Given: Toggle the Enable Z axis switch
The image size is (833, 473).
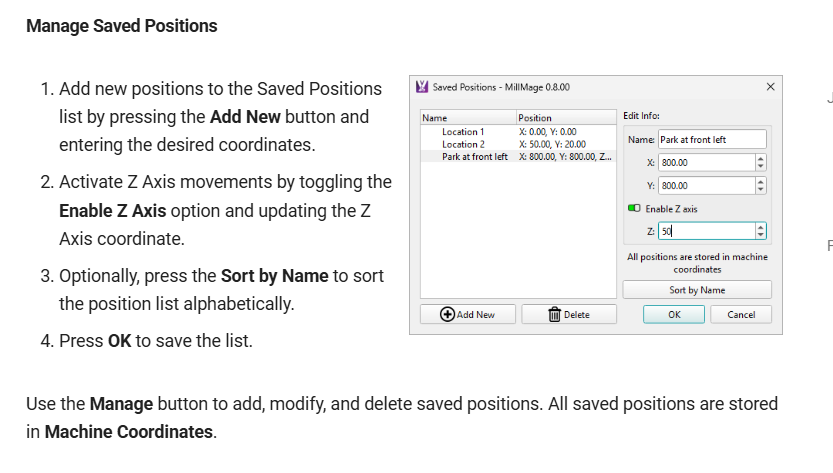Looking at the screenshot, I should [634, 208].
